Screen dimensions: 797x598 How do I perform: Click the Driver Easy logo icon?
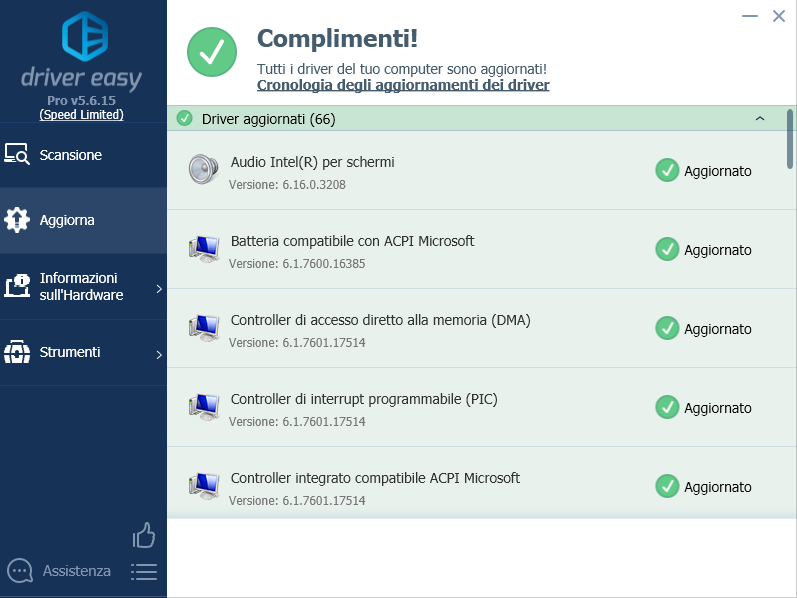point(84,36)
